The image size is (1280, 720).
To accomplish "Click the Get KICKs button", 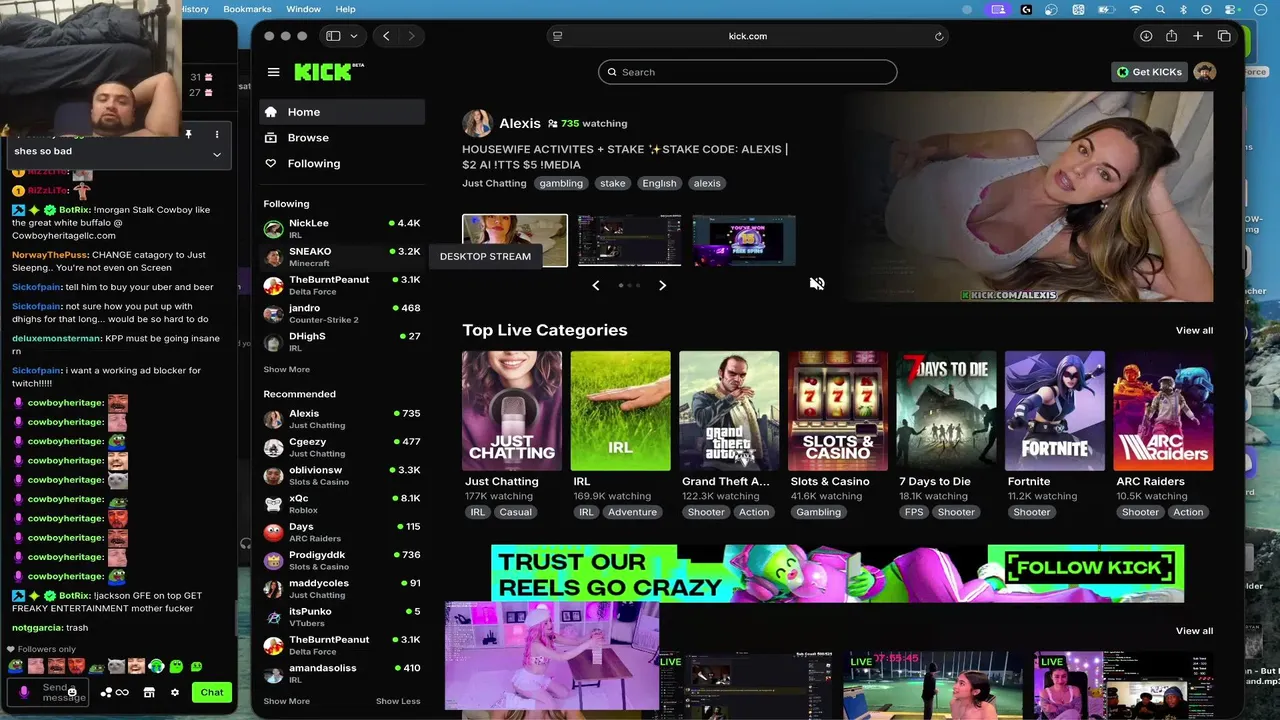I will 1149,72.
